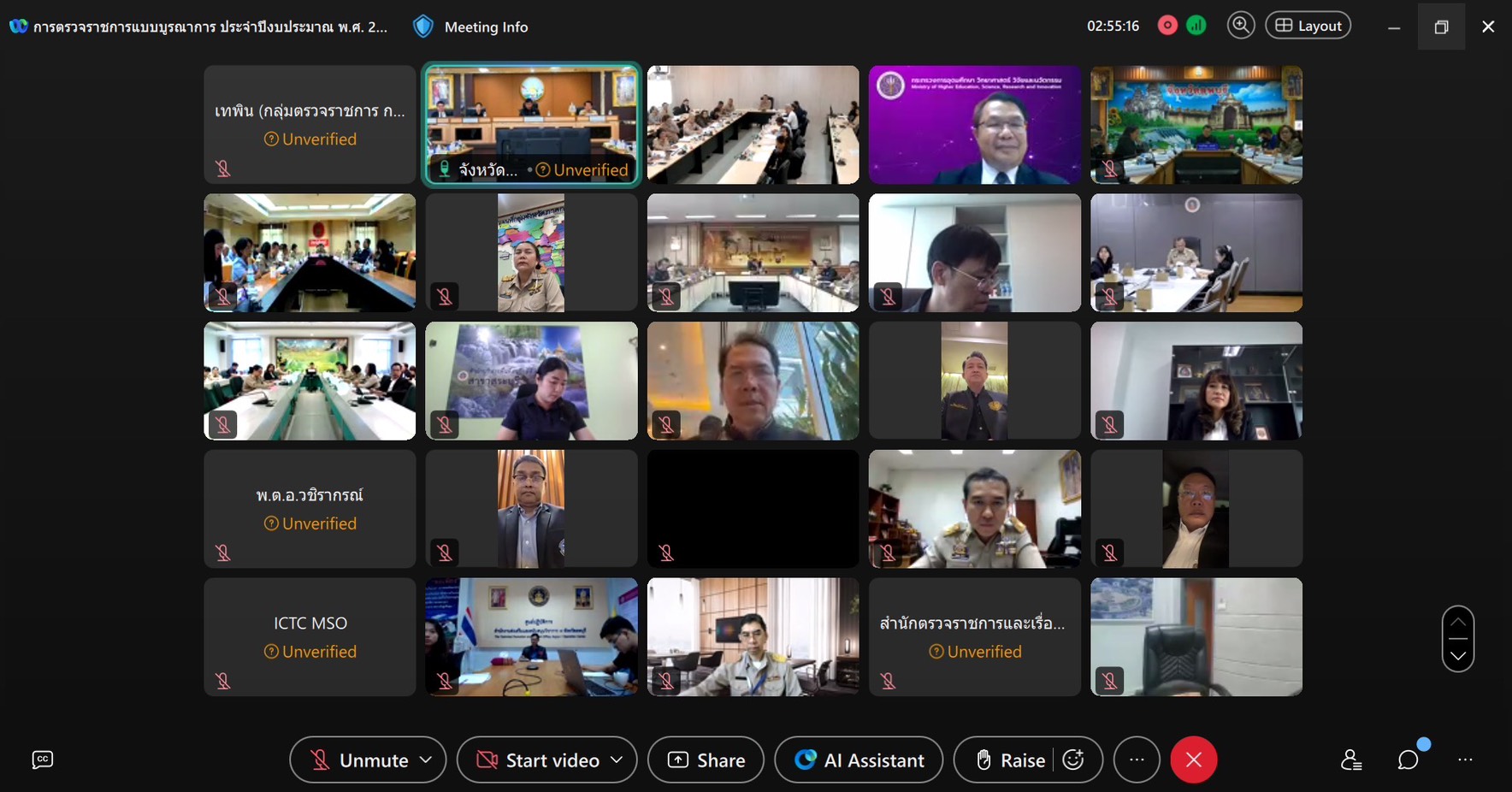Go to next page of participant videos
This screenshot has width=1512, height=792.
pos(1458,657)
